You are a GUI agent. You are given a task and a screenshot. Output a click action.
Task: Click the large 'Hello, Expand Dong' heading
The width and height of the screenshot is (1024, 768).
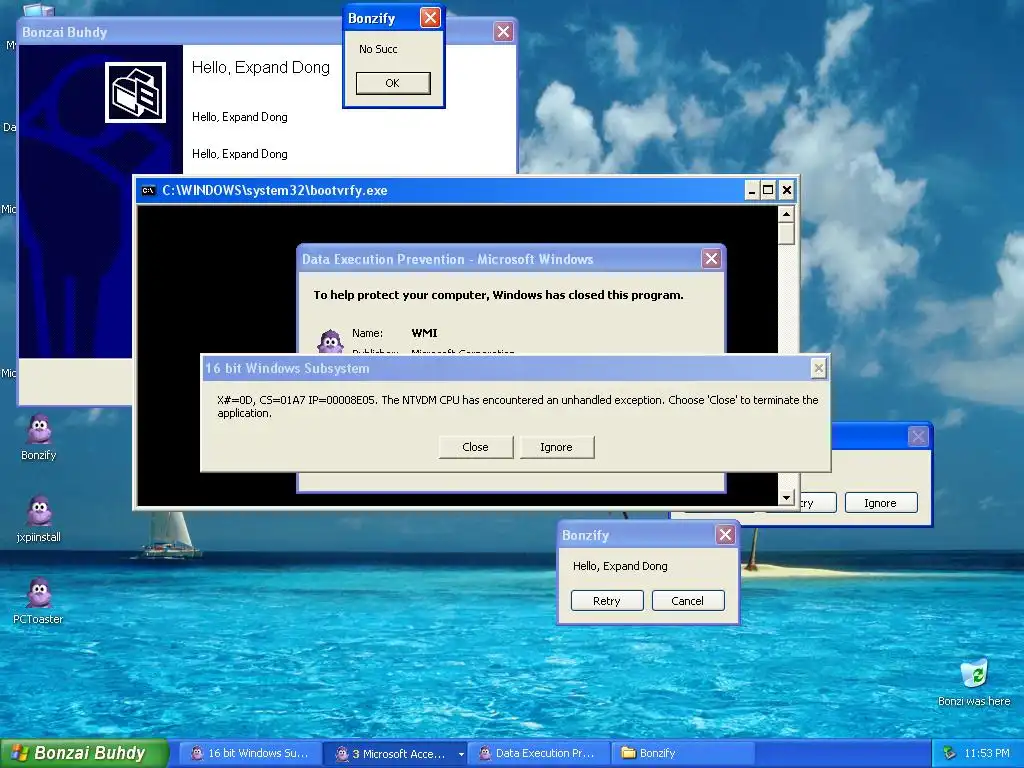click(x=261, y=67)
